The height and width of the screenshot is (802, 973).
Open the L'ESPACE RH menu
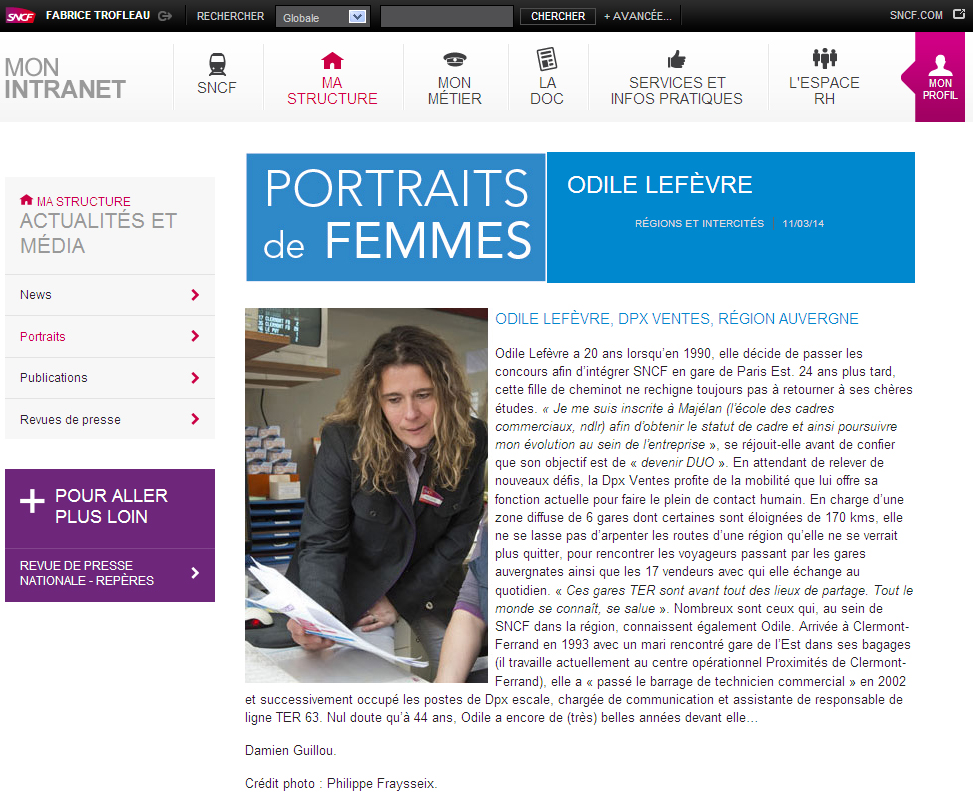pos(824,91)
